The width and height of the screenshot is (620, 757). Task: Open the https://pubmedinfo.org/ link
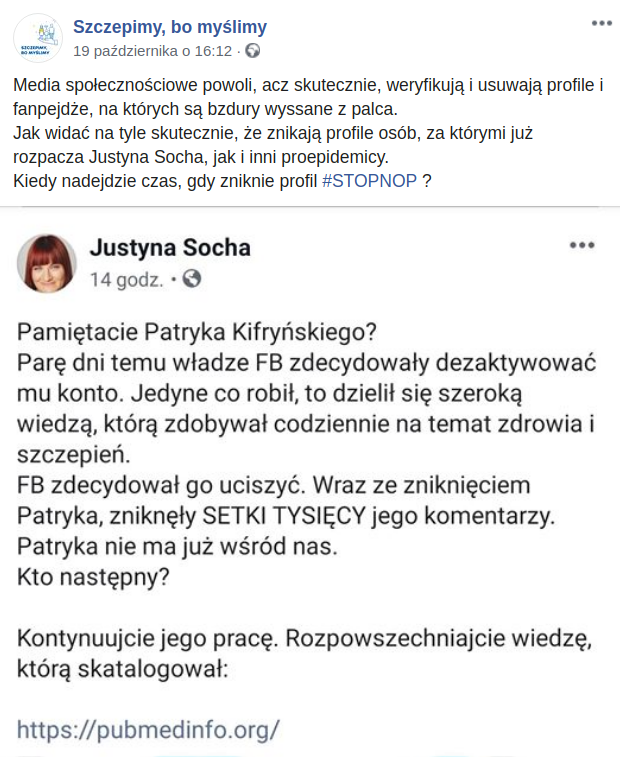[x=148, y=727]
